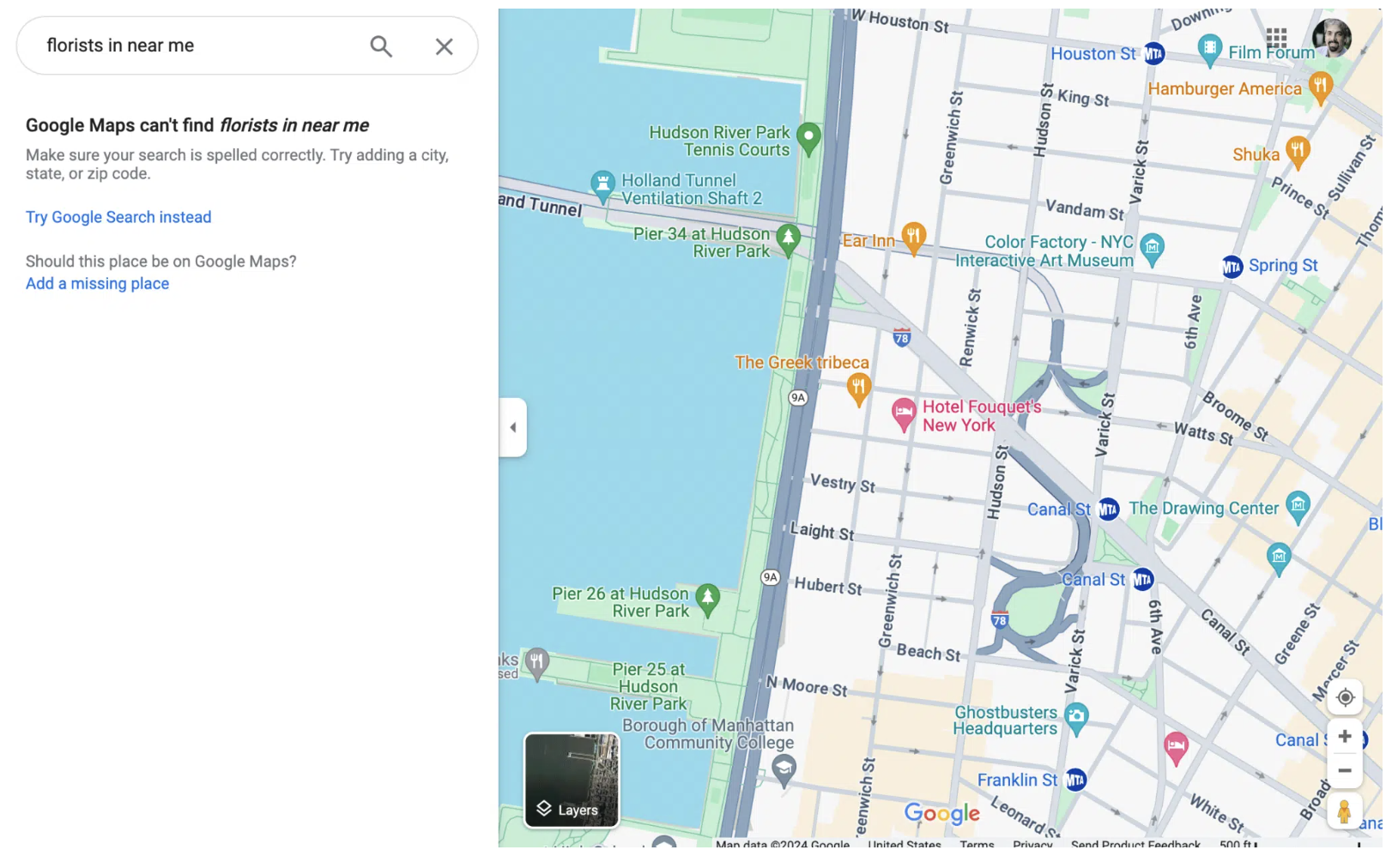Select the Street View pegman icon
The image size is (1392, 868).
1344,811
